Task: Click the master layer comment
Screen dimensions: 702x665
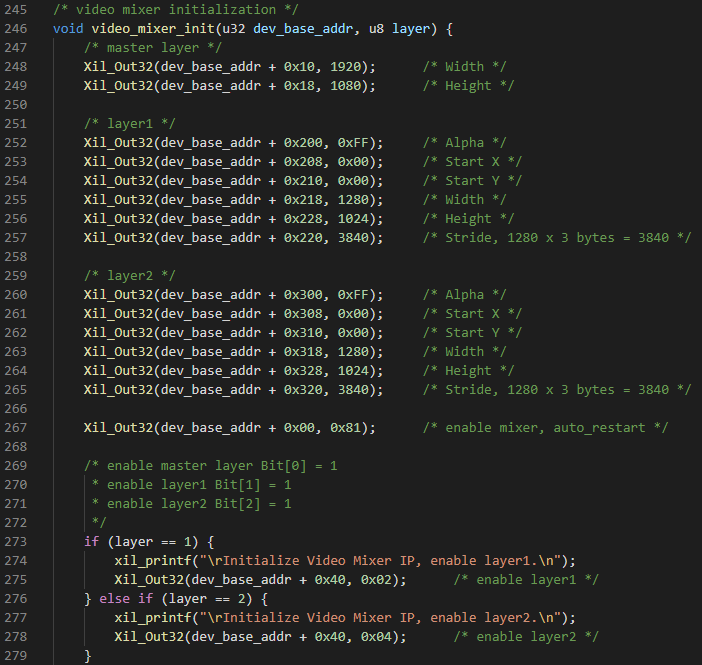Action: click(x=153, y=48)
